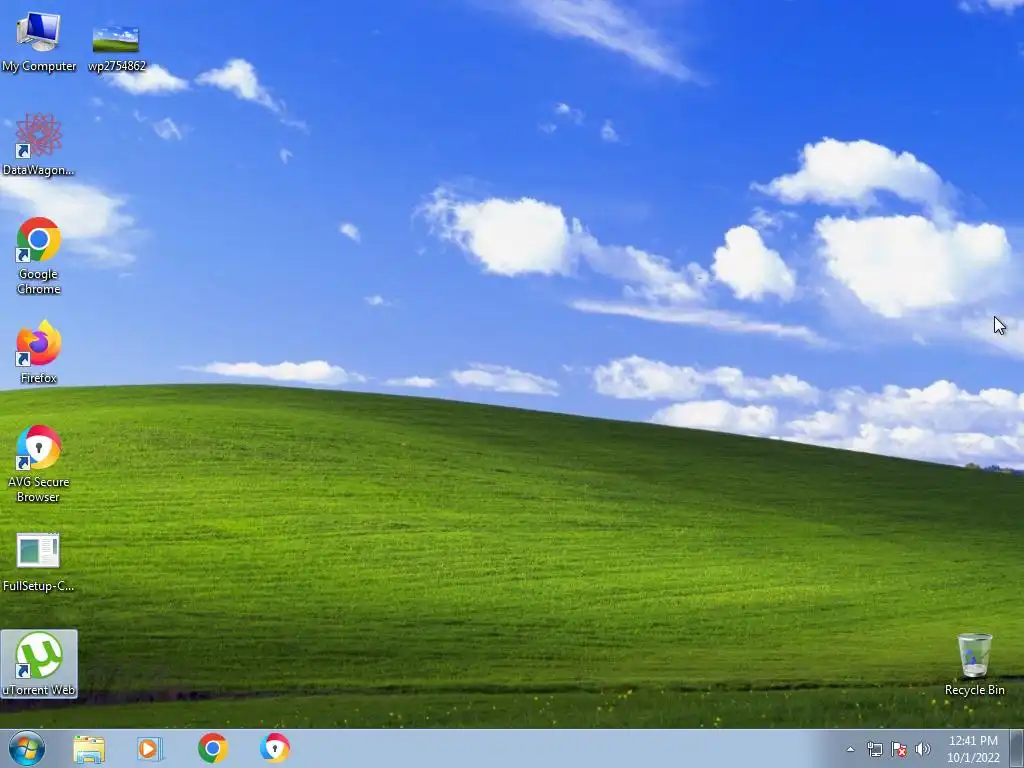Select the Google Chrome desktop shortcut
This screenshot has width=1024, height=768.
[x=39, y=255]
